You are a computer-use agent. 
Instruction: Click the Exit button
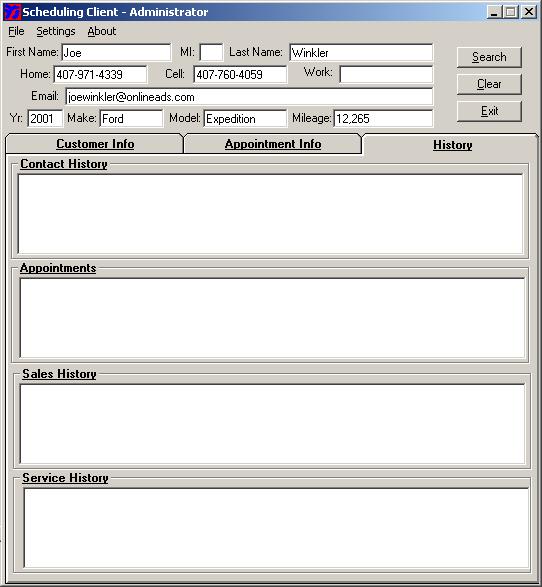[489, 111]
